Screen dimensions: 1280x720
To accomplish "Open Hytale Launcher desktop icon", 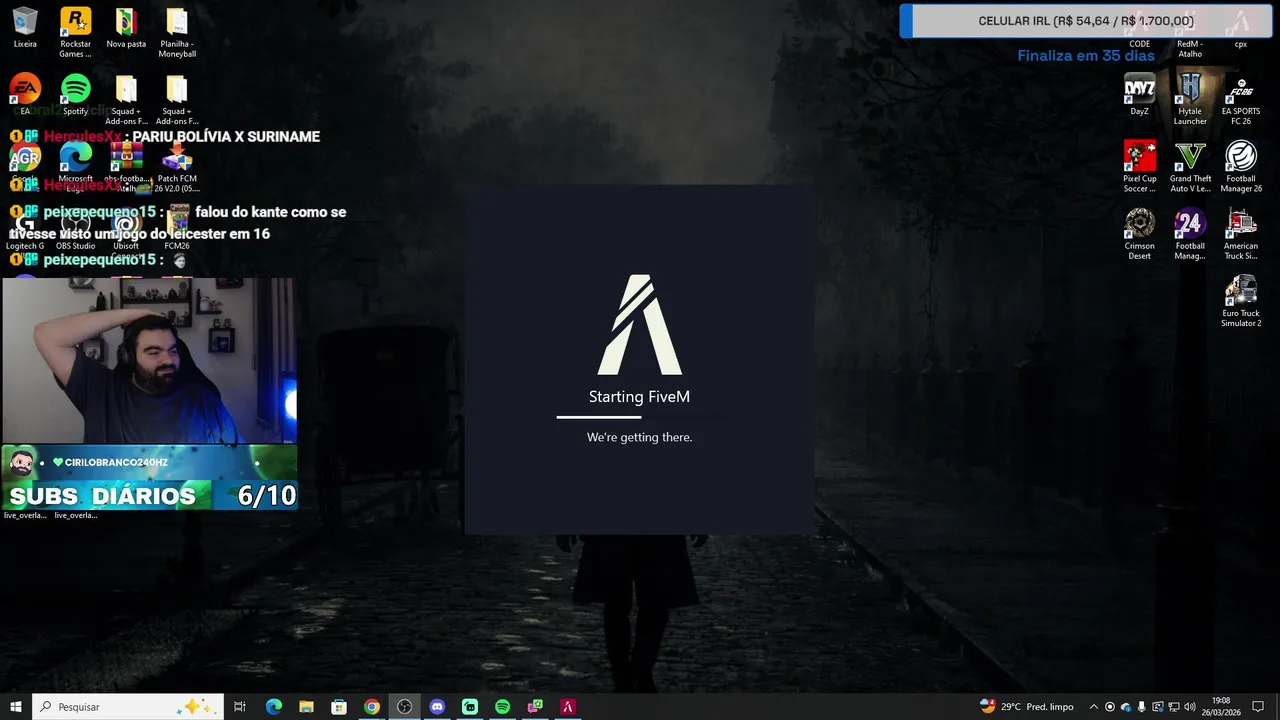I will point(1190,99).
